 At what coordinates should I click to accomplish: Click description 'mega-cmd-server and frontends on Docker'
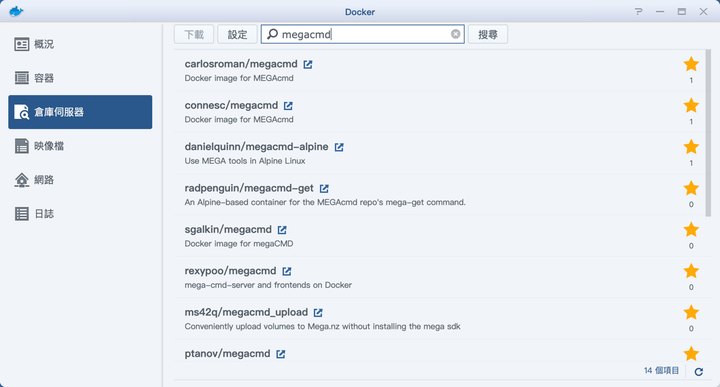coord(268,285)
